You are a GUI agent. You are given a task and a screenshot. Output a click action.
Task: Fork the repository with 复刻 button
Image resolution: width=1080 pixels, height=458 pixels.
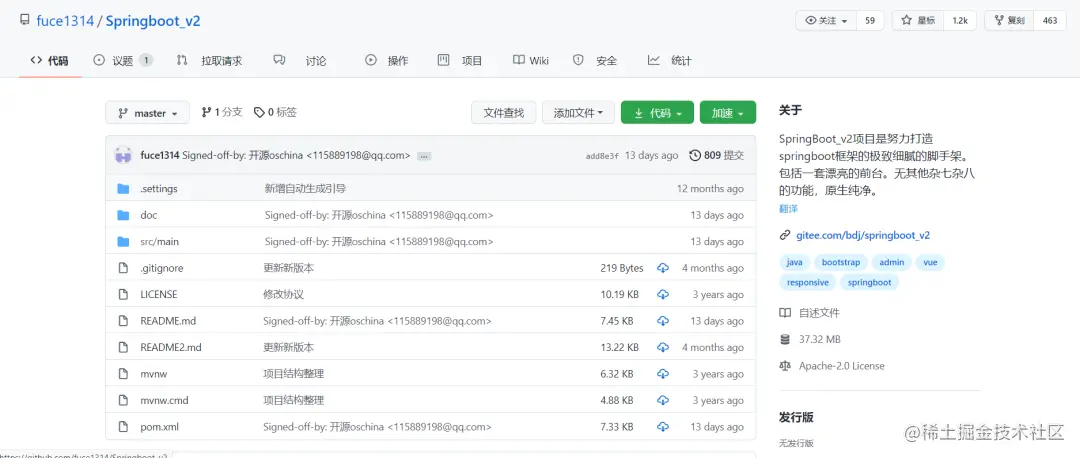1010,21
